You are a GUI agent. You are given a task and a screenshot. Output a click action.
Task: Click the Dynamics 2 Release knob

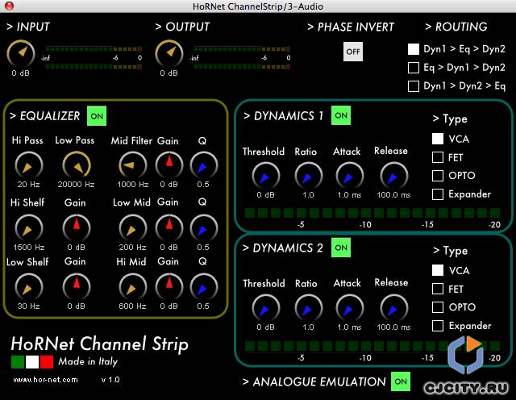coord(394,309)
